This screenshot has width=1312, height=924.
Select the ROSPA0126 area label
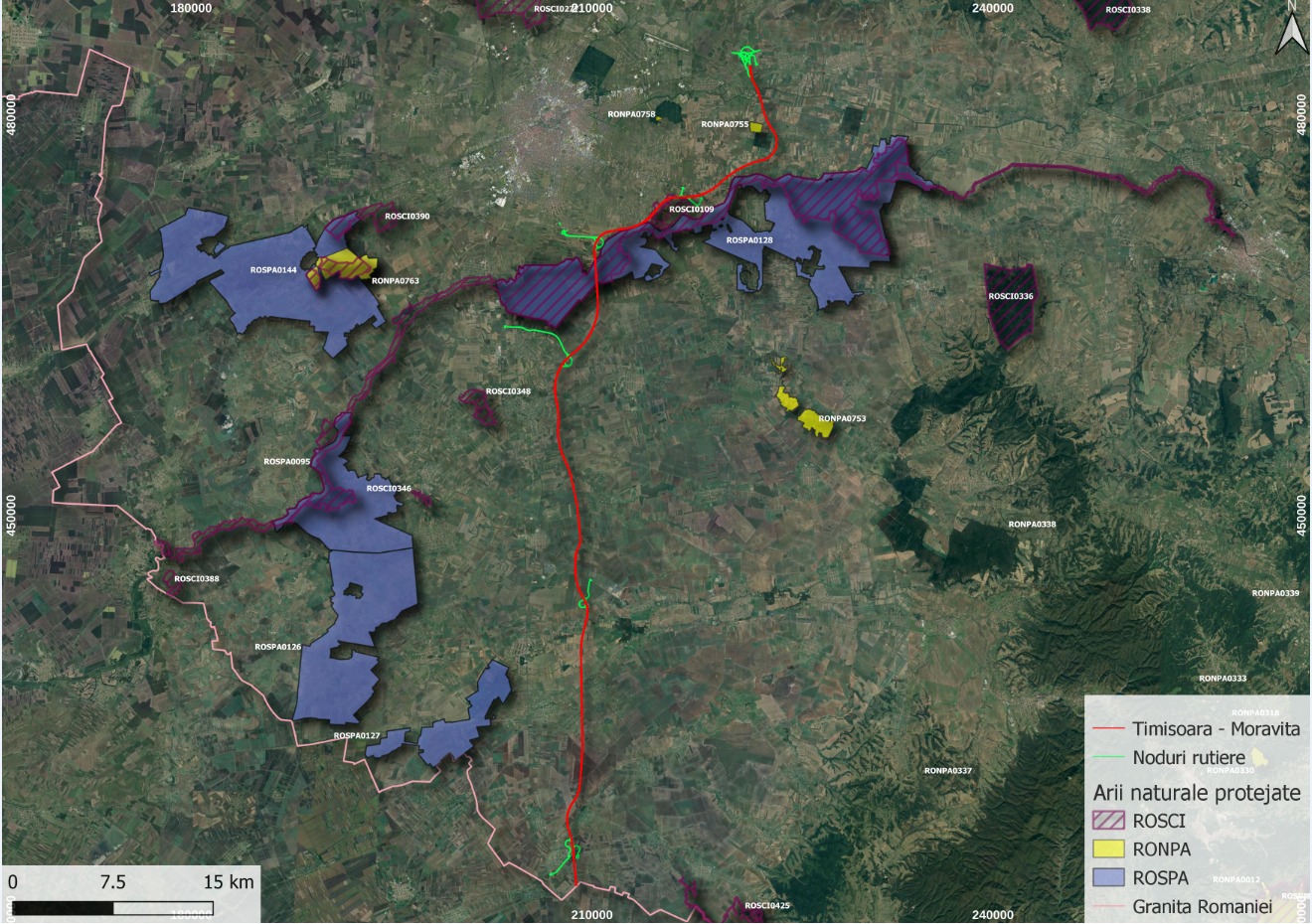coord(277,647)
